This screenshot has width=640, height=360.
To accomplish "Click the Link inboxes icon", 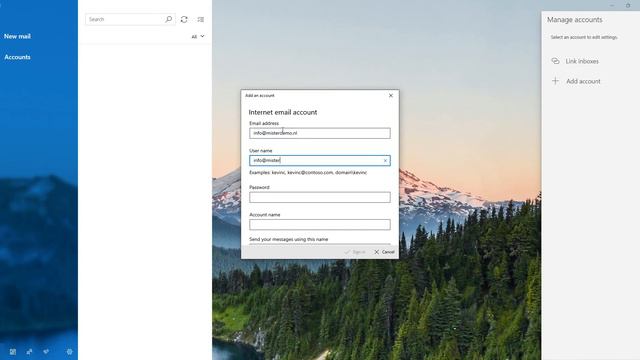I will pyautogui.click(x=555, y=61).
